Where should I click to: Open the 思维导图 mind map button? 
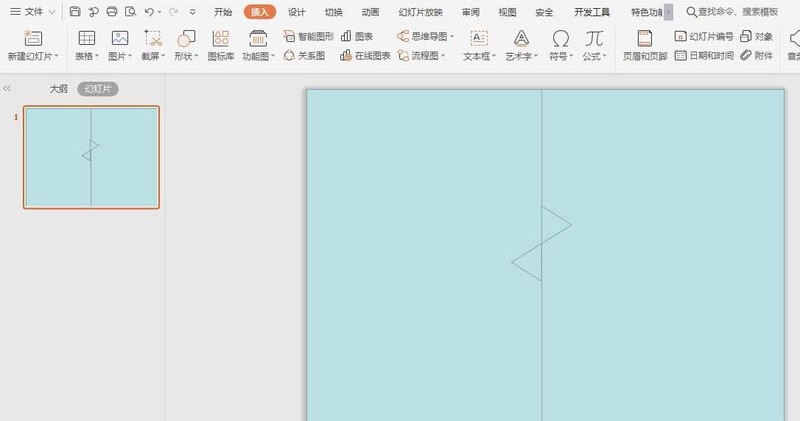point(425,36)
